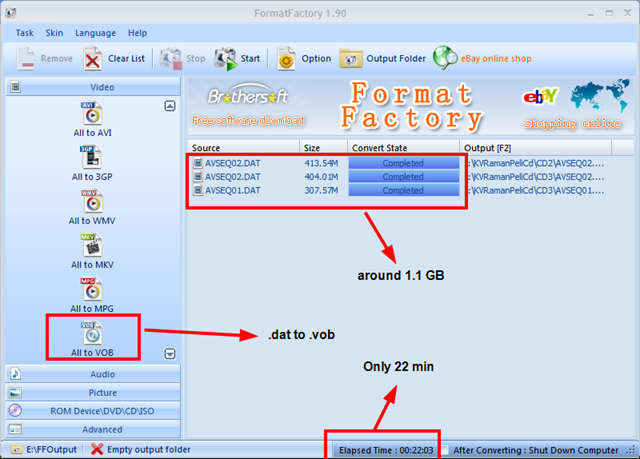Click the CD3\AVSEQ02 output path cell

(x=536, y=177)
